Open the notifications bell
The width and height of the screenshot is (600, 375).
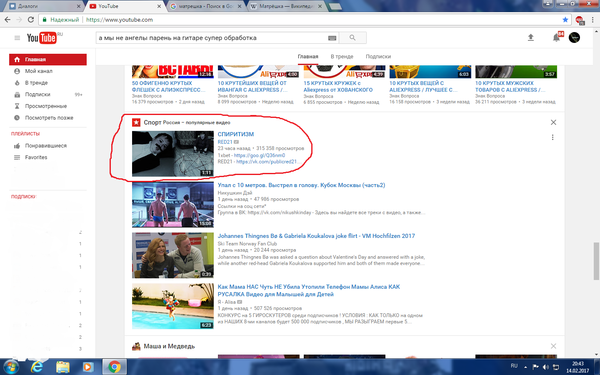(556, 38)
